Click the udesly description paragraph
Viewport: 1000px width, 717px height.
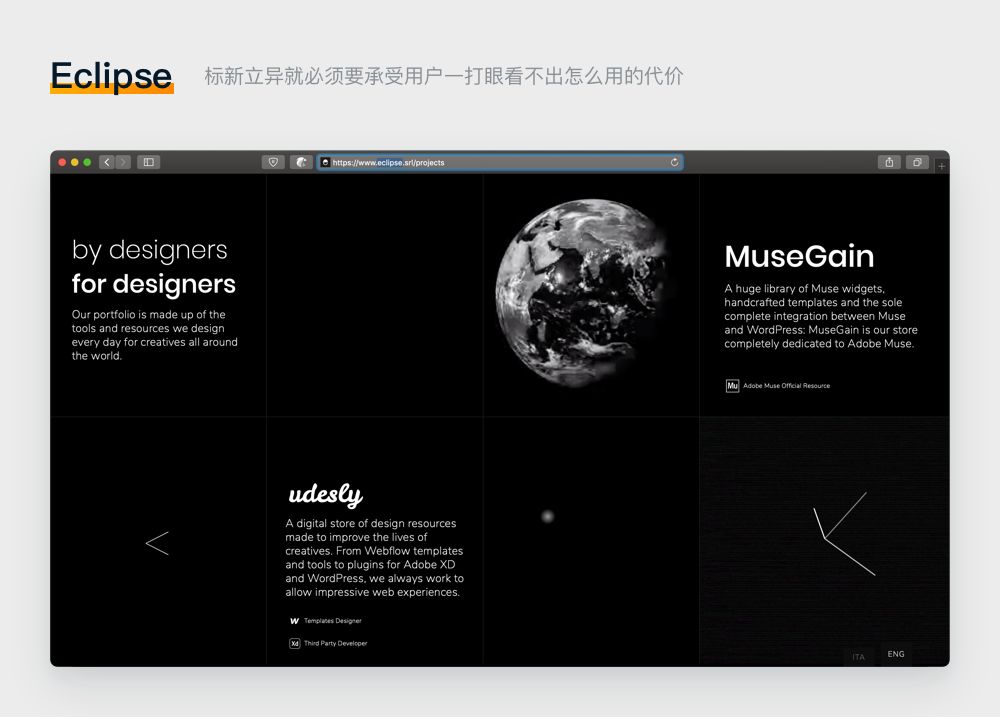tap(374, 558)
